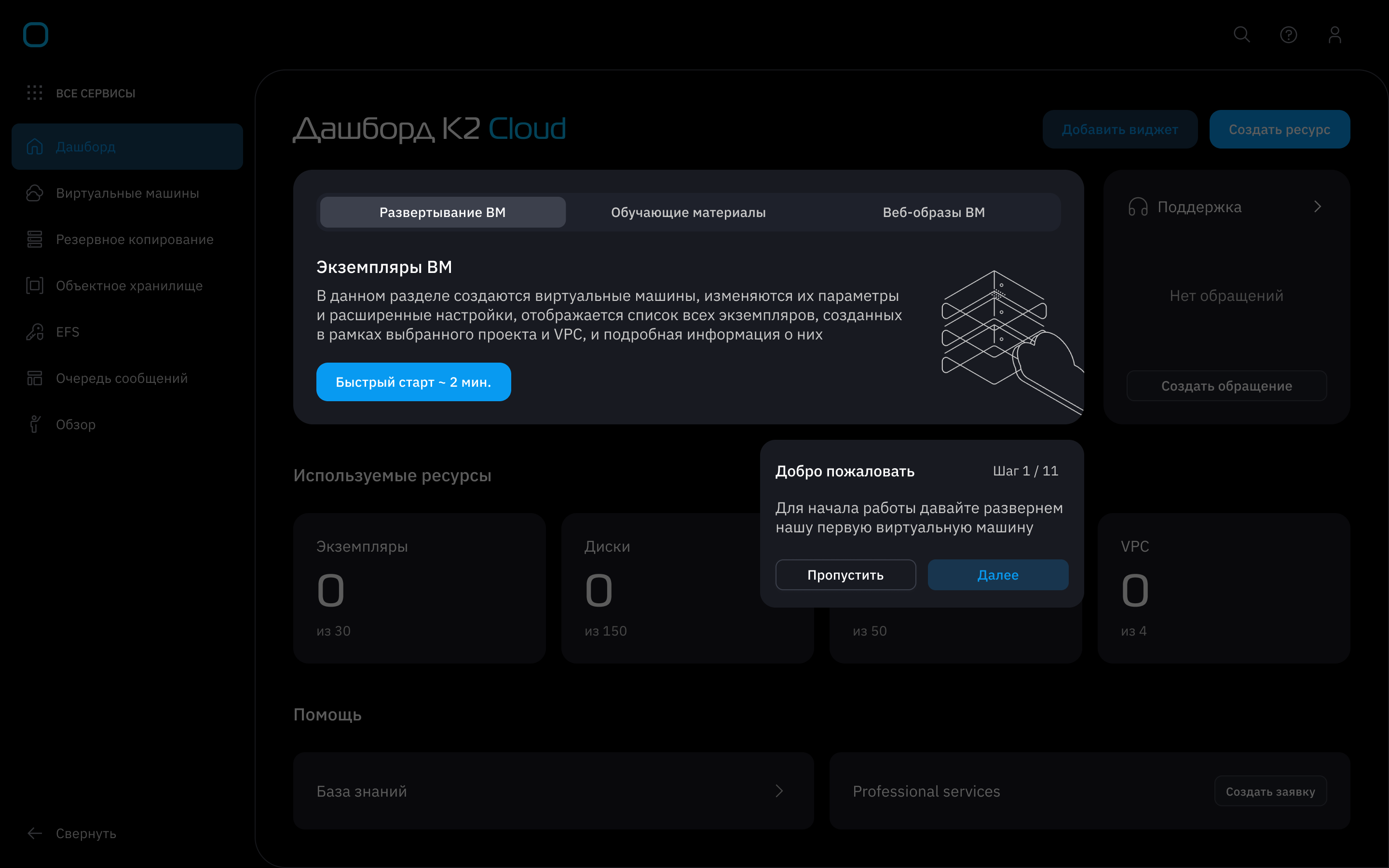Switch to the Обучающие материалы tab
This screenshot has width=1389, height=868.
(688, 212)
